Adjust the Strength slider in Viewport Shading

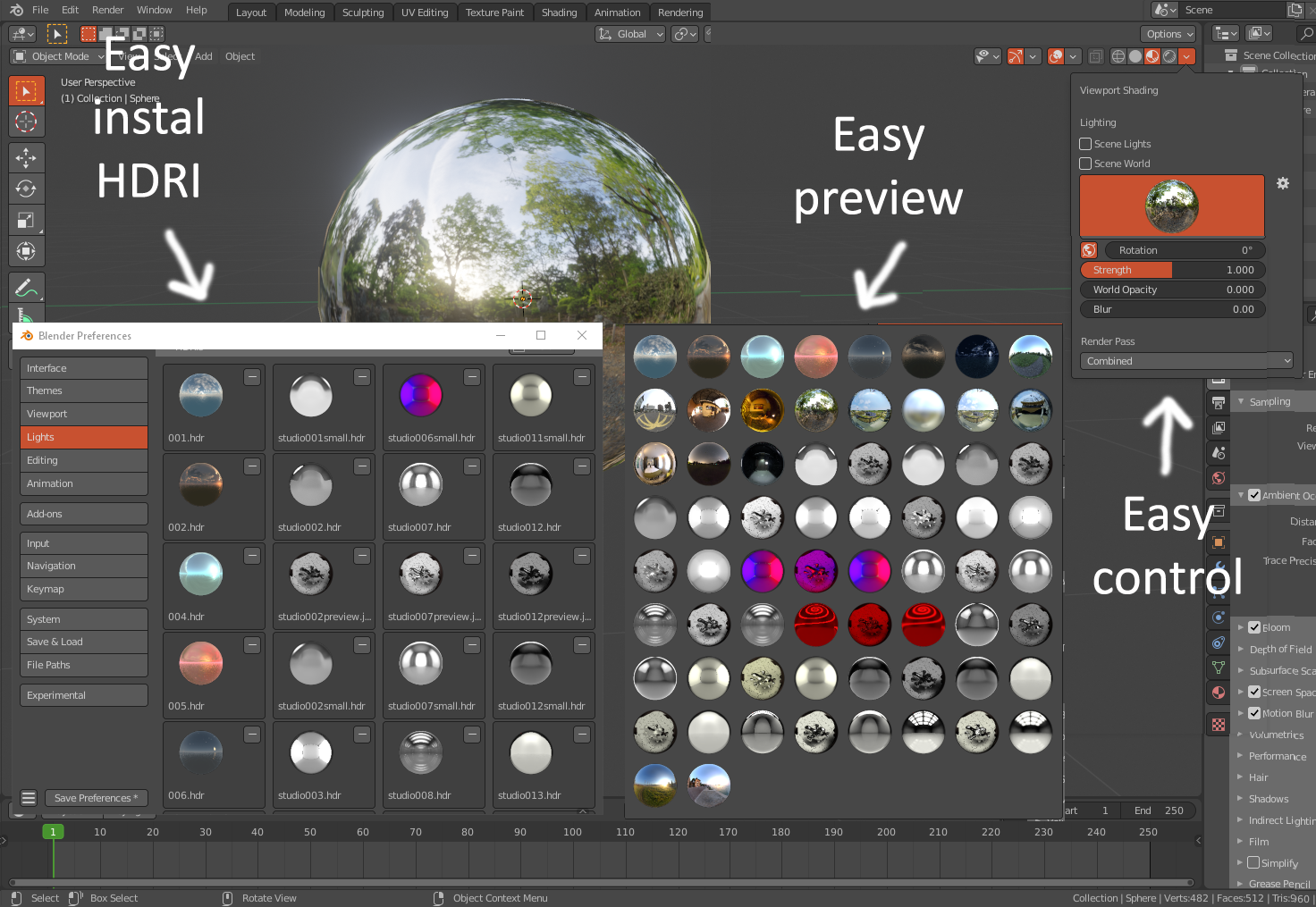point(1173,270)
